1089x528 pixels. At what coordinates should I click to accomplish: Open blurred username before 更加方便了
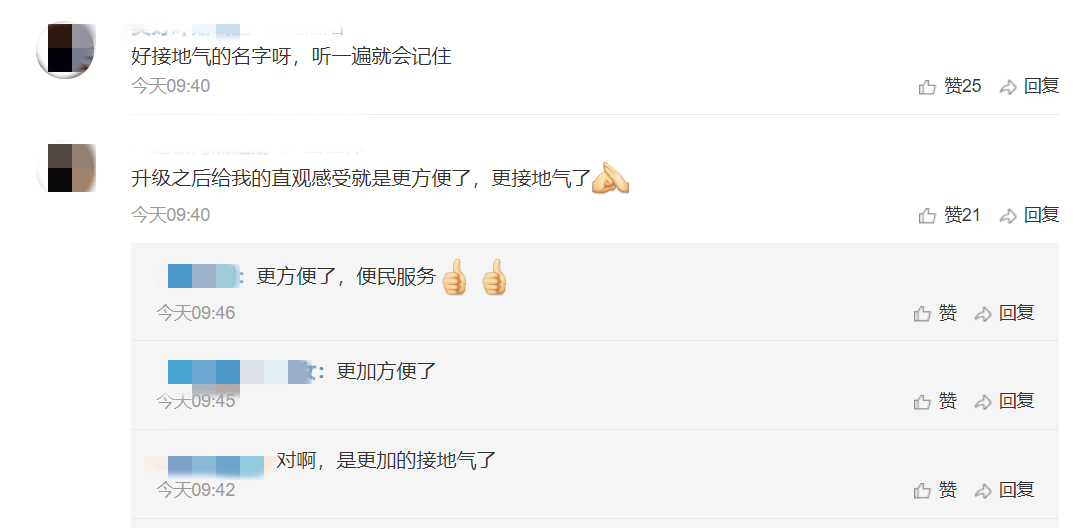pyautogui.click(x=238, y=372)
